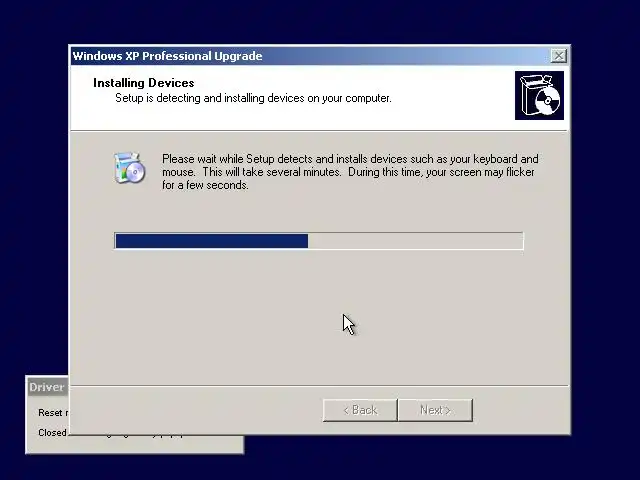Click the 'Please wait while Setup detects' paragraph

click(350, 172)
